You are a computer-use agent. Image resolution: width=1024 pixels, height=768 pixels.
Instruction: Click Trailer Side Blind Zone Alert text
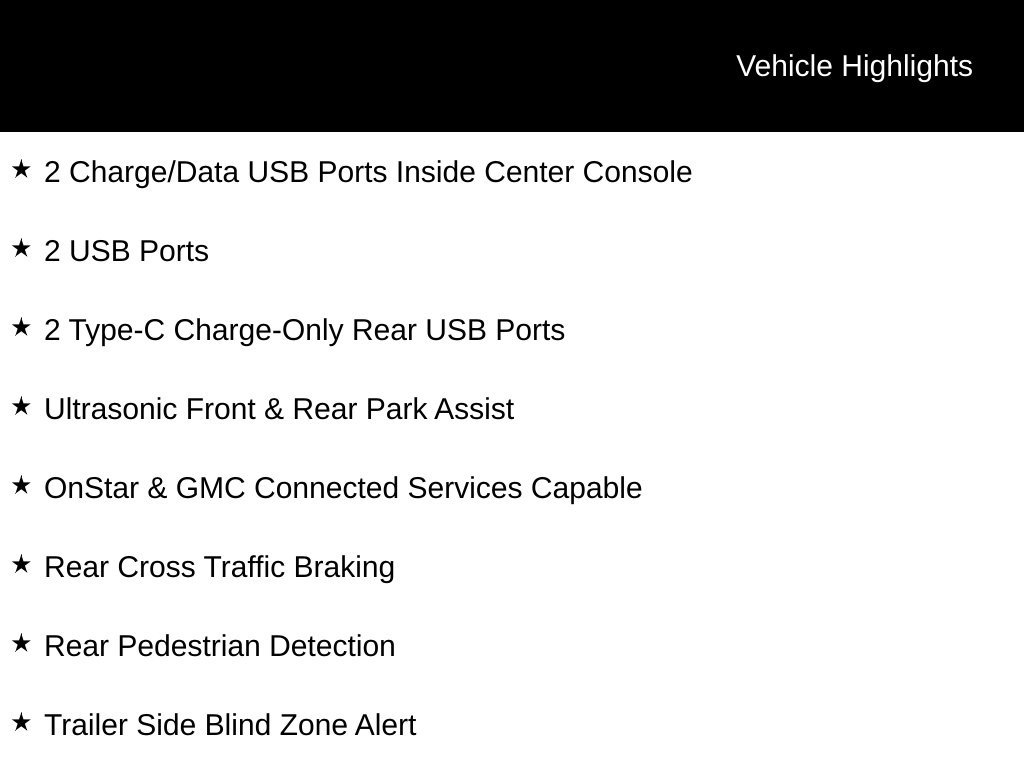230,726
